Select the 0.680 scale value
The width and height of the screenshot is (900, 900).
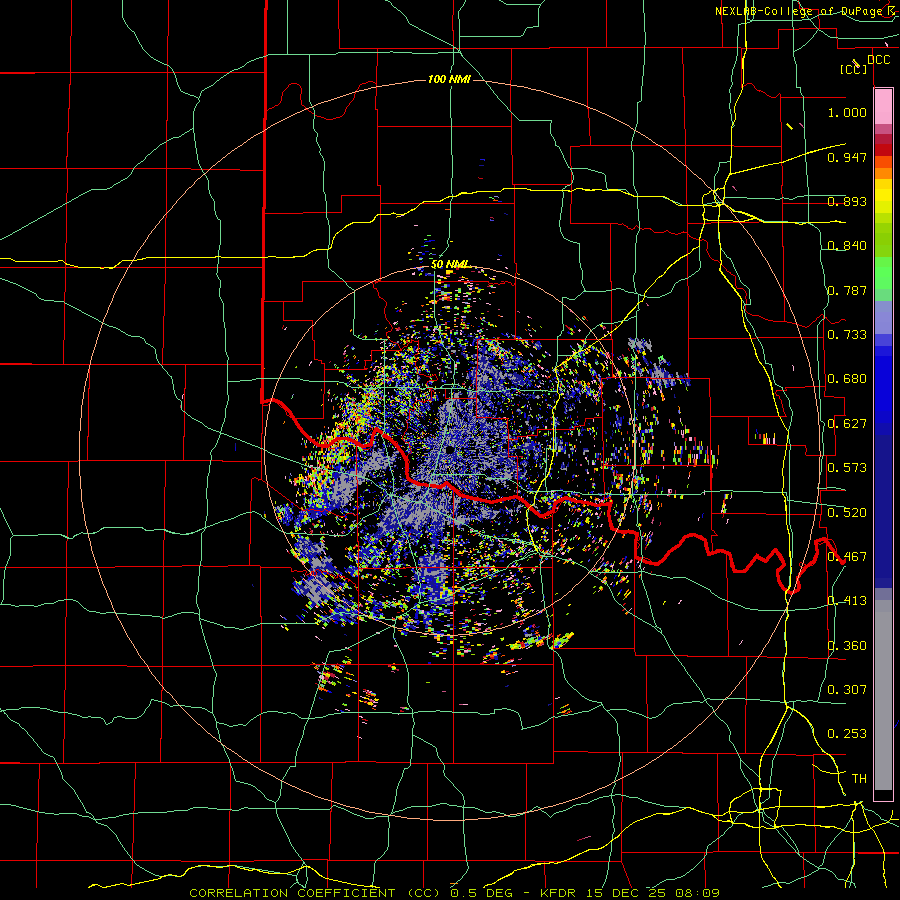coord(847,378)
